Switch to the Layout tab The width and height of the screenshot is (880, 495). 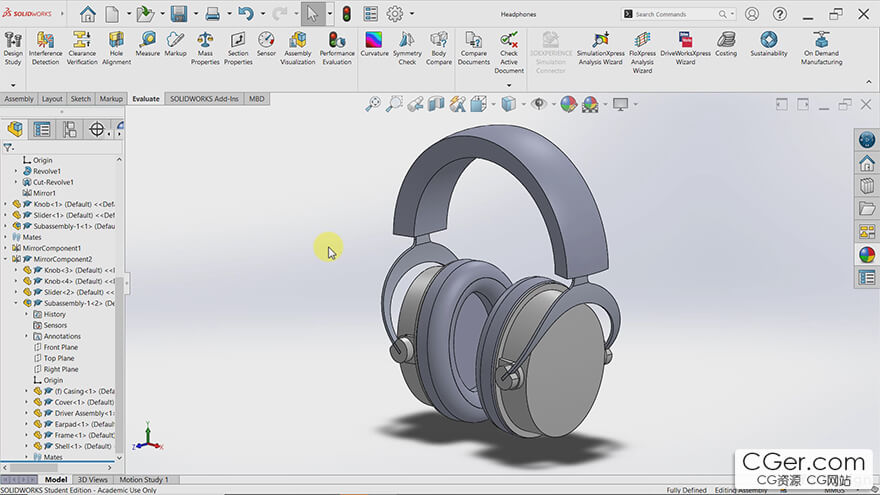tap(52, 99)
